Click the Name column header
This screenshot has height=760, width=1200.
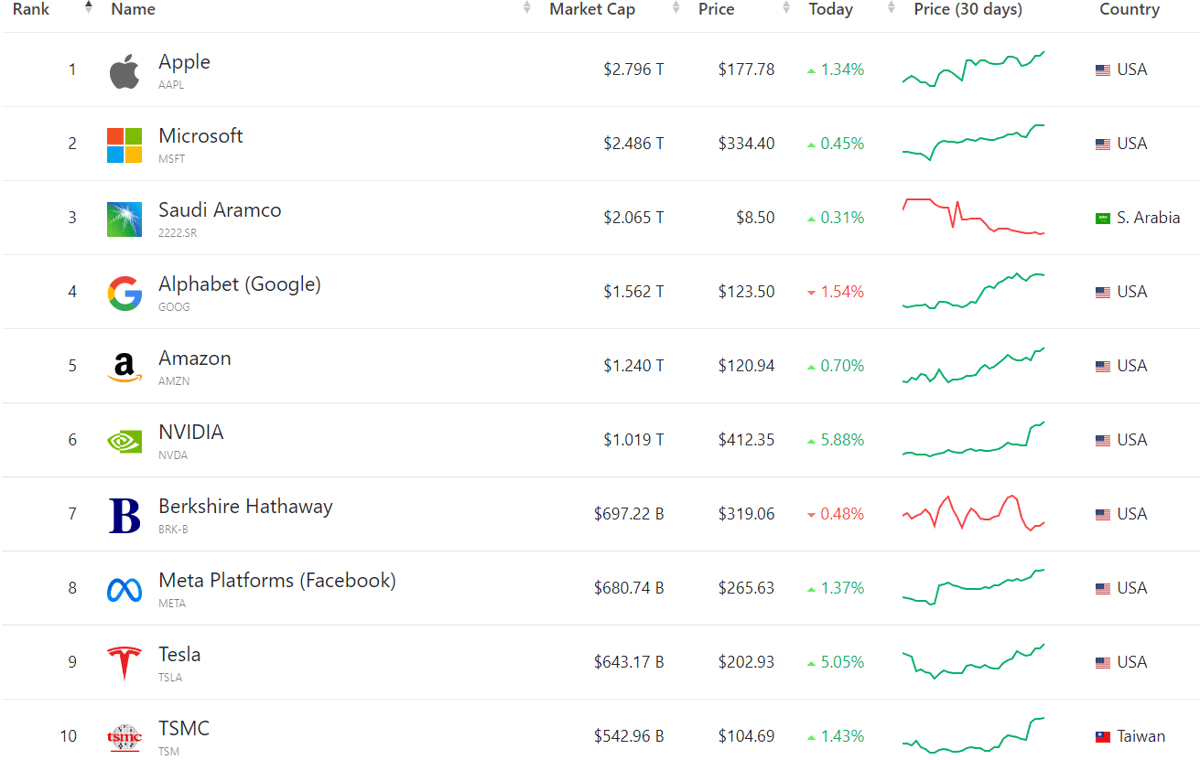point(133,9)
